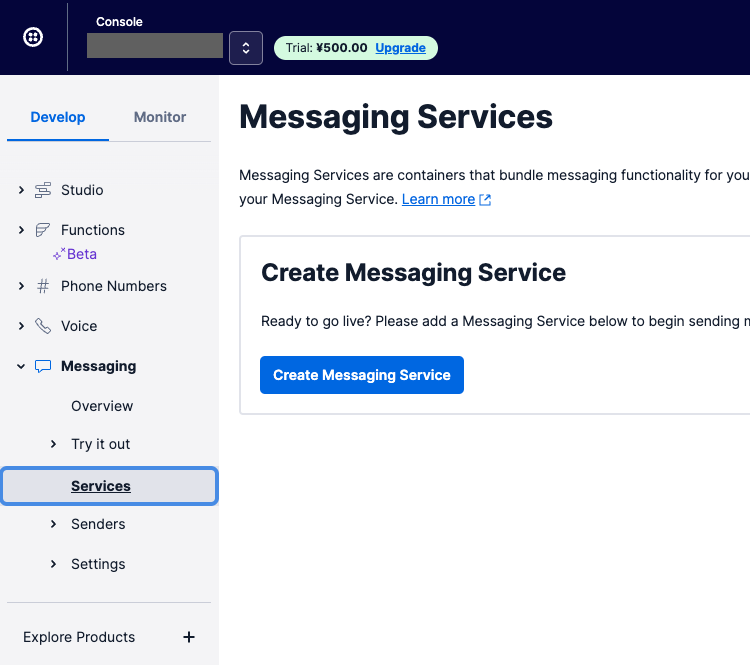Viewport: 750px width, 665px height.
Task: Click Explore Products label
Action: tap(79, 637)
